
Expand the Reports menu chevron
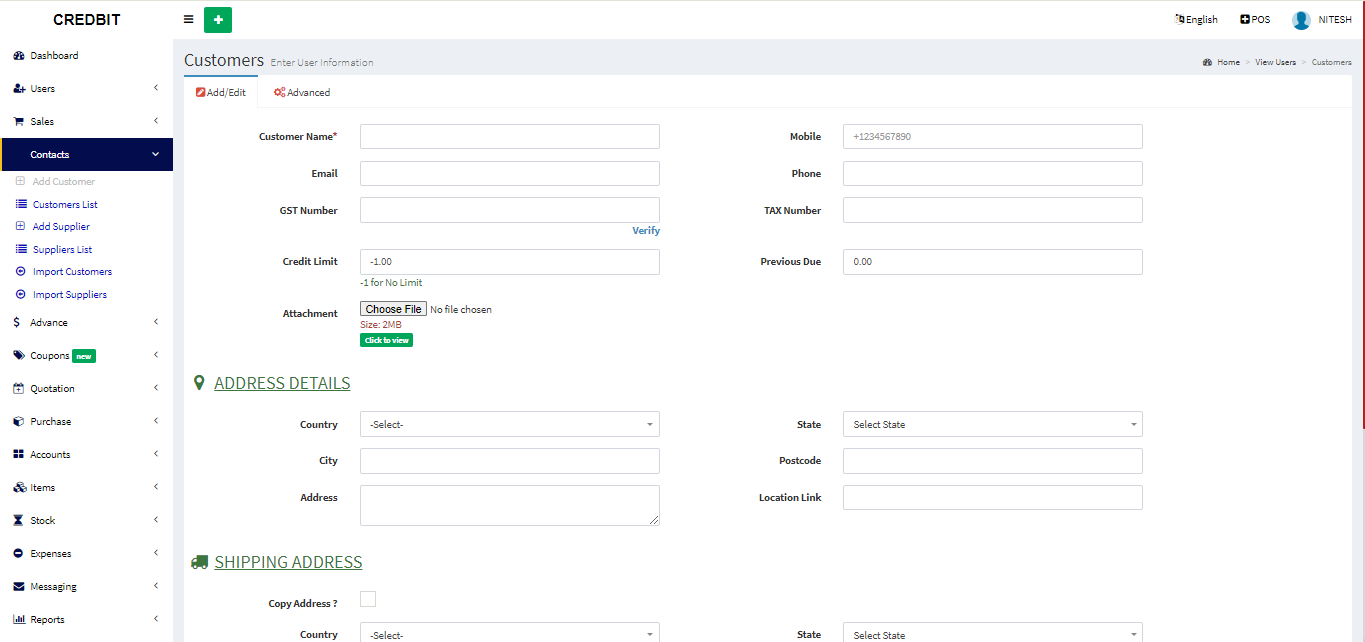156,619
